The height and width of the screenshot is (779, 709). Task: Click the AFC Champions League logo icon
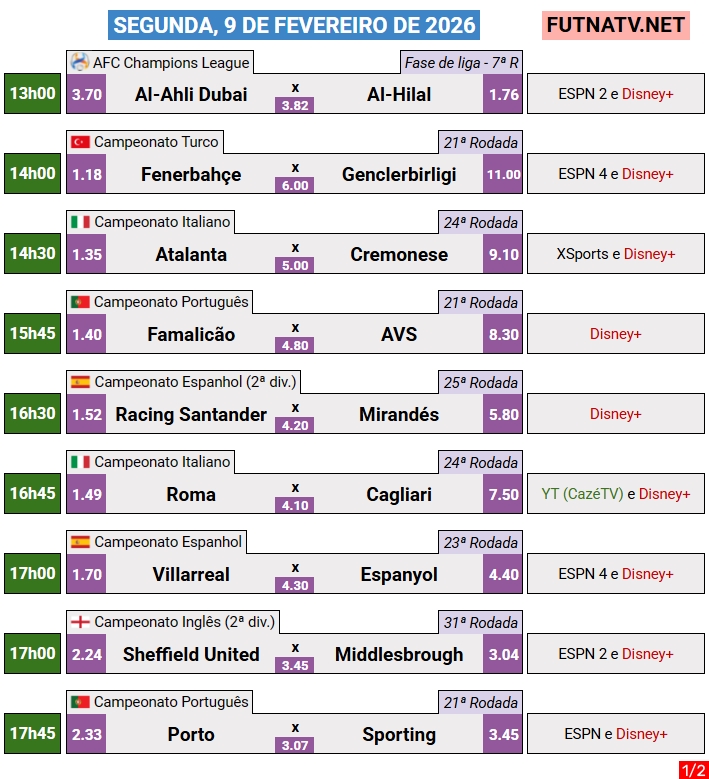tap(80, 62)
